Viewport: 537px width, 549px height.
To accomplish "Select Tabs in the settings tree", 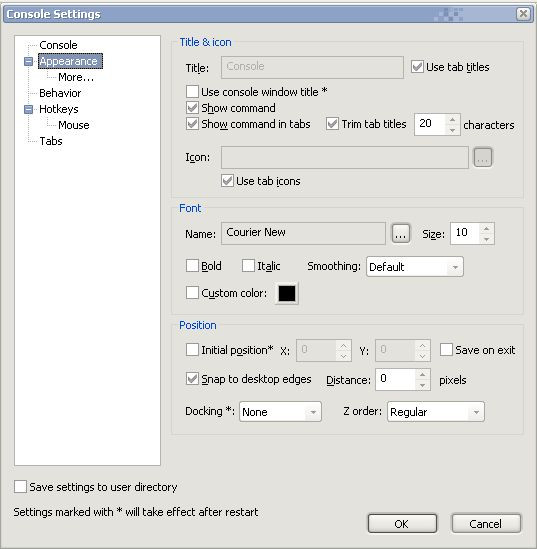I will (x=51, y=141).
